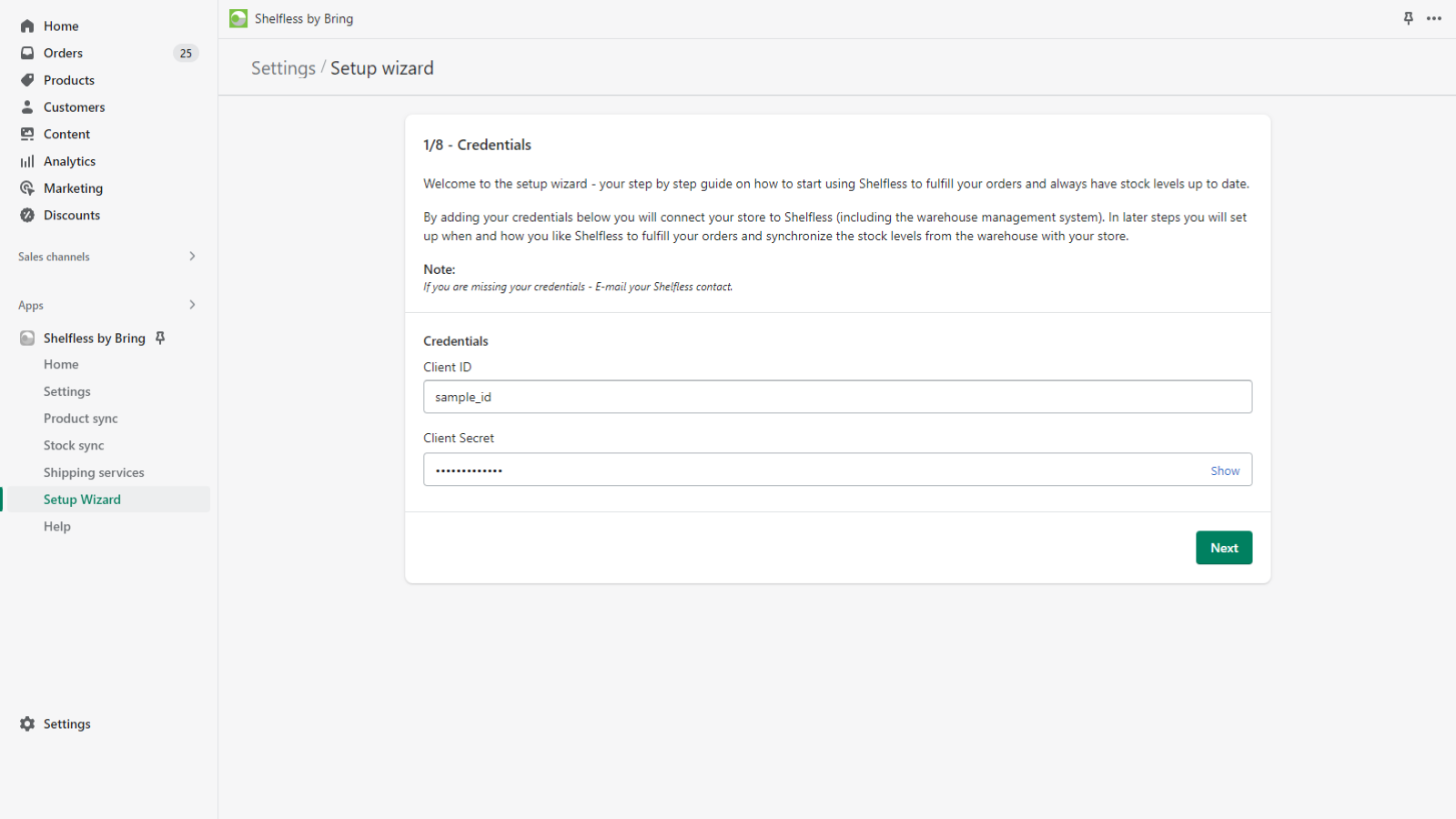Click the 'Note:' label text
Screen dimensions: 1456x819
[440, 269]
